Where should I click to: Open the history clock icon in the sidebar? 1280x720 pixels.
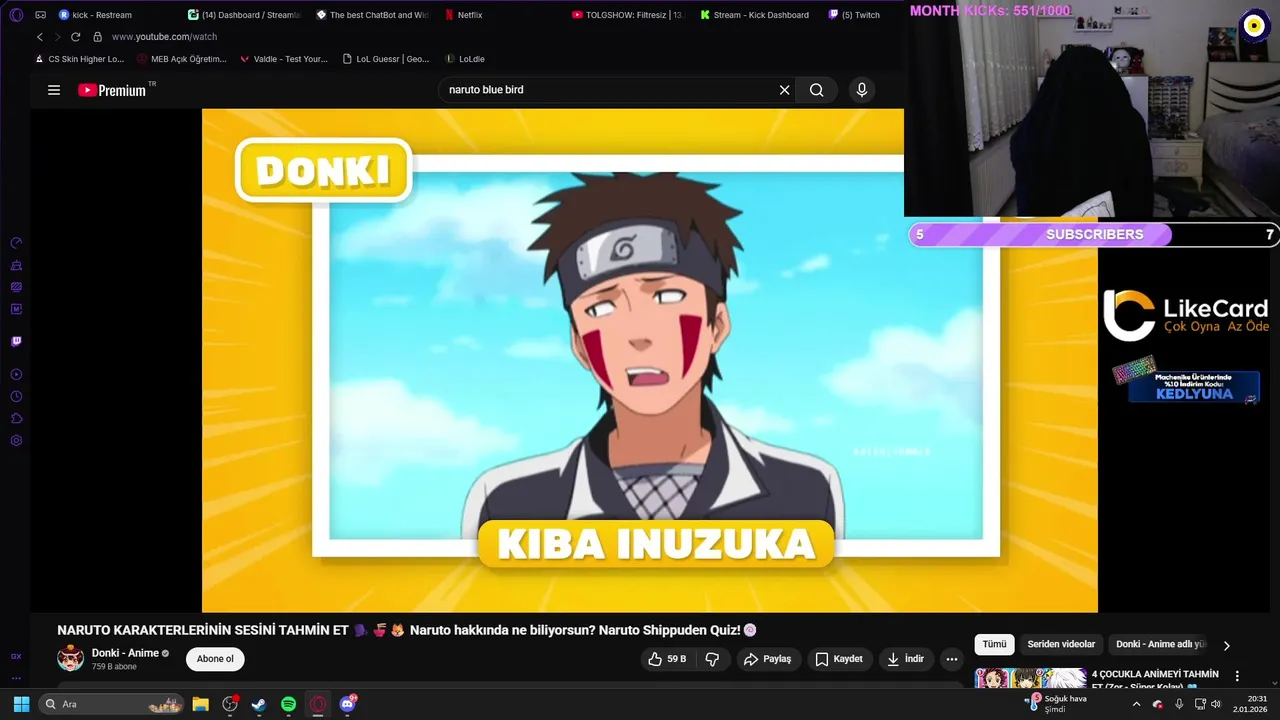pyautogui.click(x=16, y=397)
